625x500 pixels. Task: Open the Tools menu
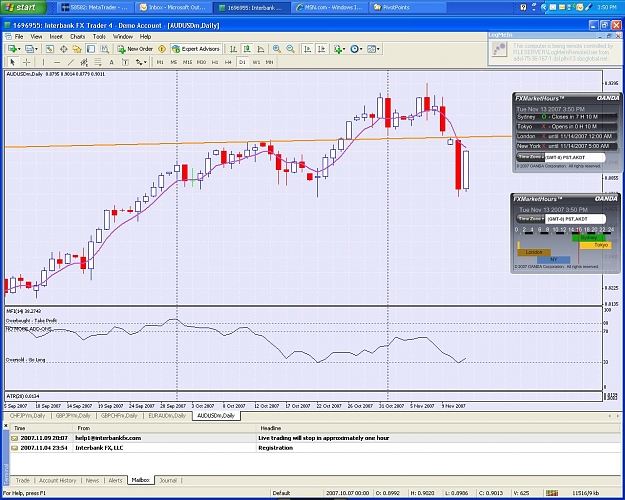(x=99, y=36)
